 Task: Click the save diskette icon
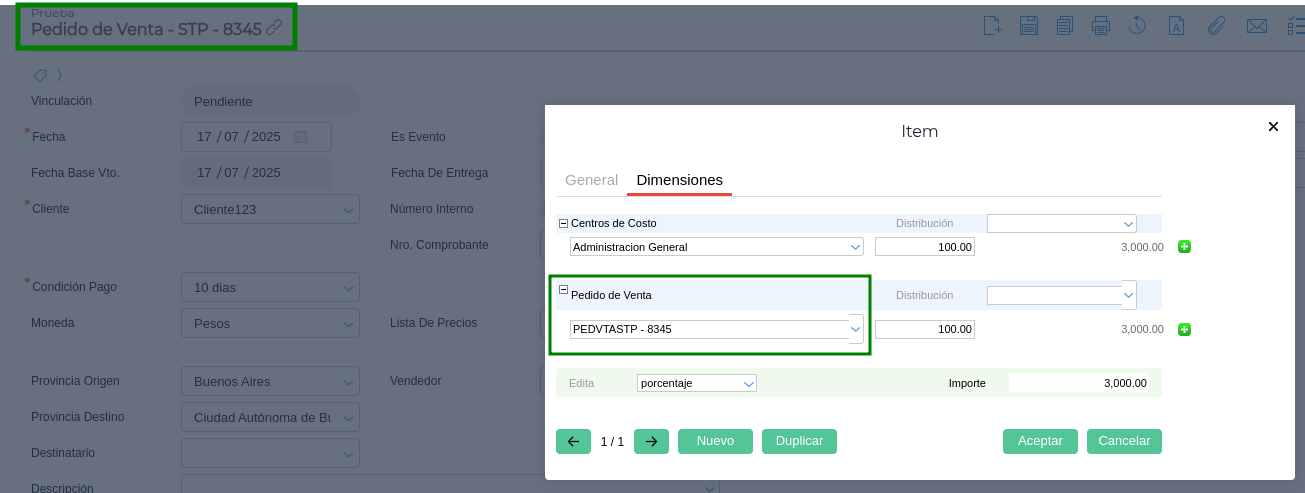(1028, 26)
